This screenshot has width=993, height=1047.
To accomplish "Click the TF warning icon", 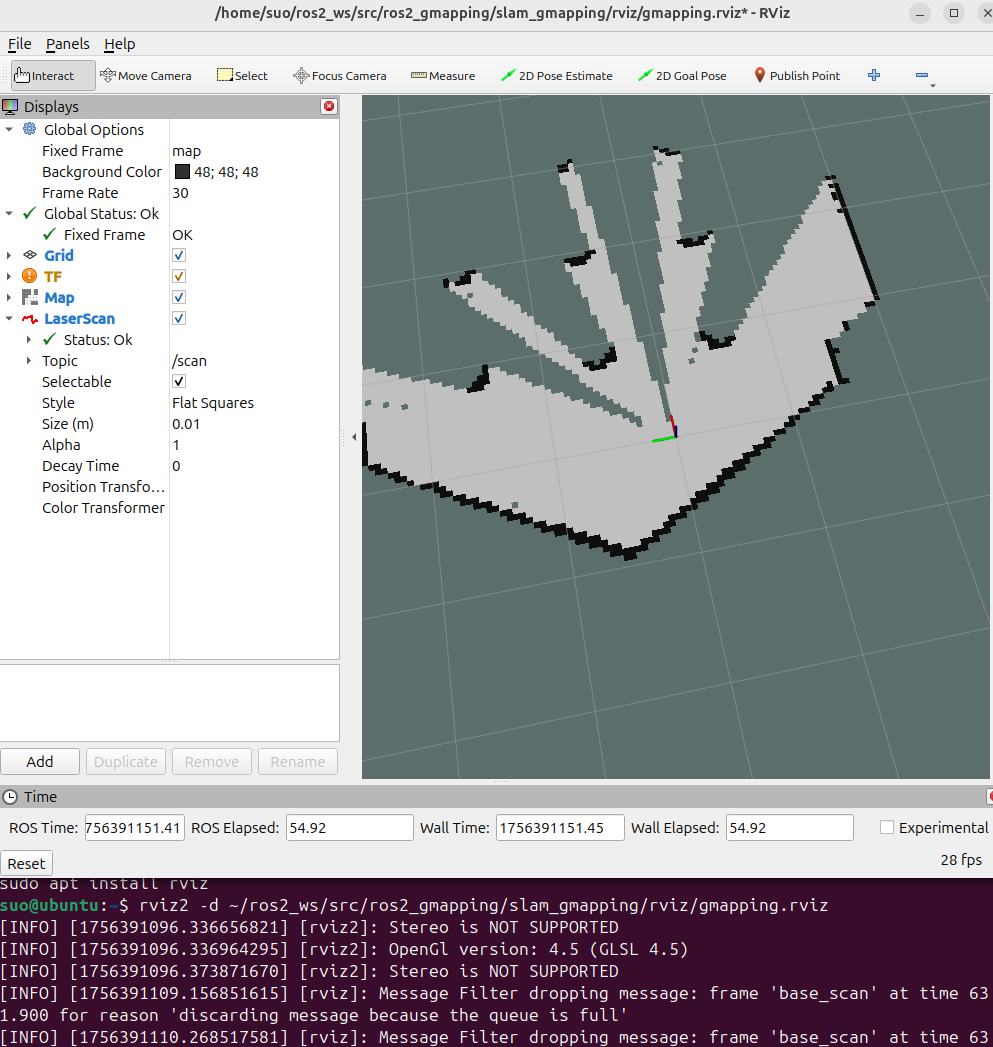I will coord(29,276).
